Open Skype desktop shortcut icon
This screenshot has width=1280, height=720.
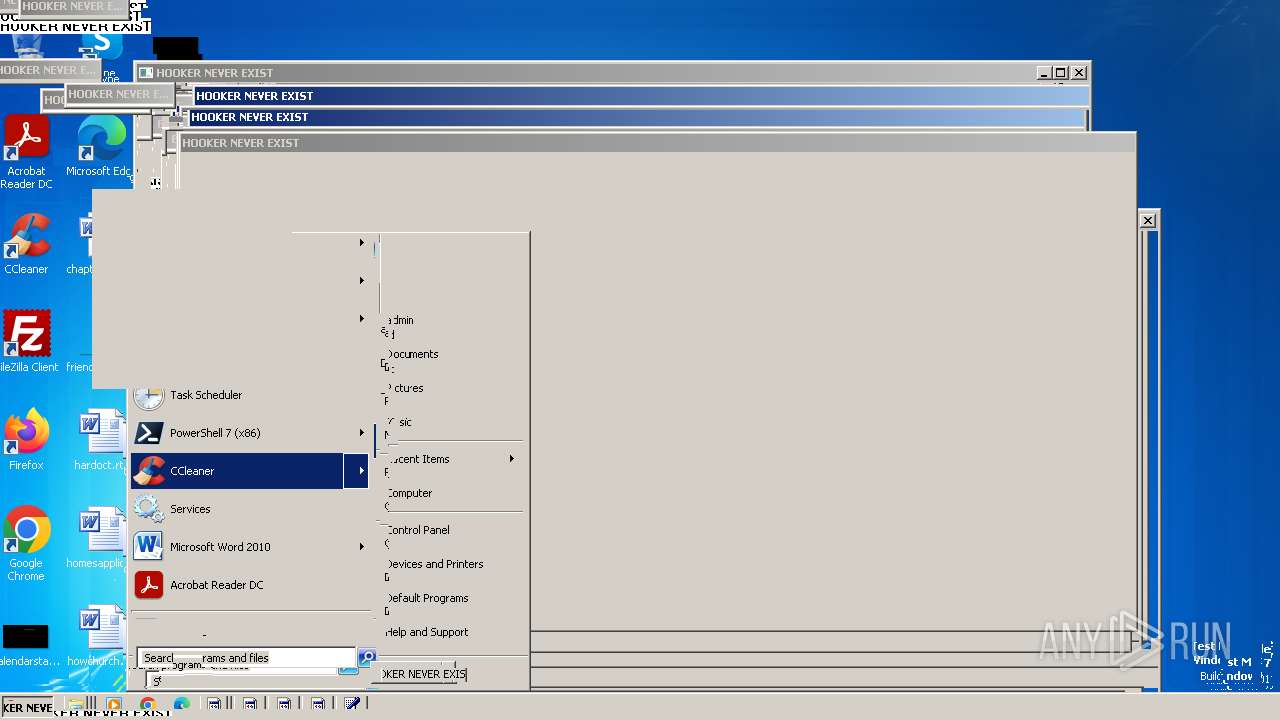pos(101,48)
